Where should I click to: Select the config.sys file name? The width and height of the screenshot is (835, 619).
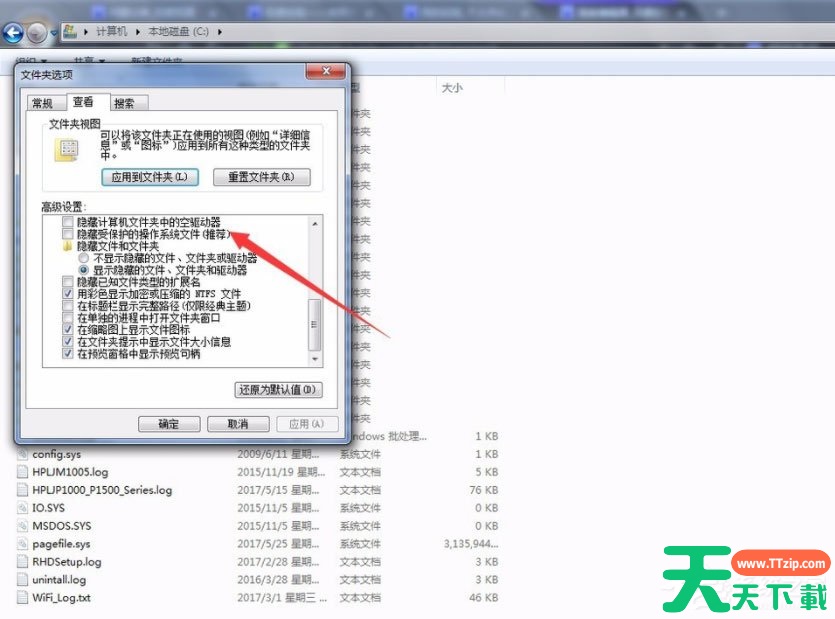[56, 454]
